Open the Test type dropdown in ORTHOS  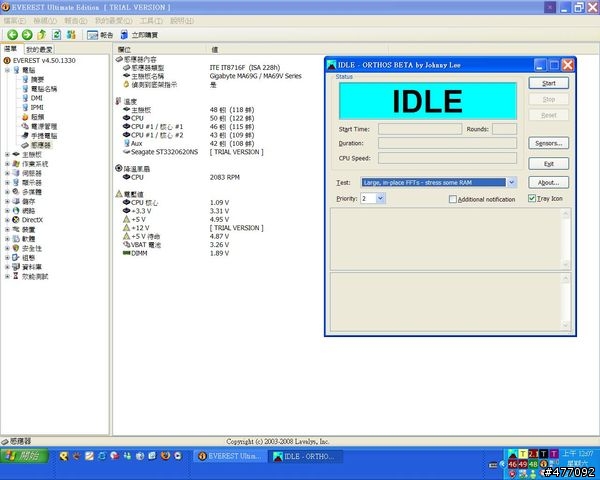(x=512, y=183)
